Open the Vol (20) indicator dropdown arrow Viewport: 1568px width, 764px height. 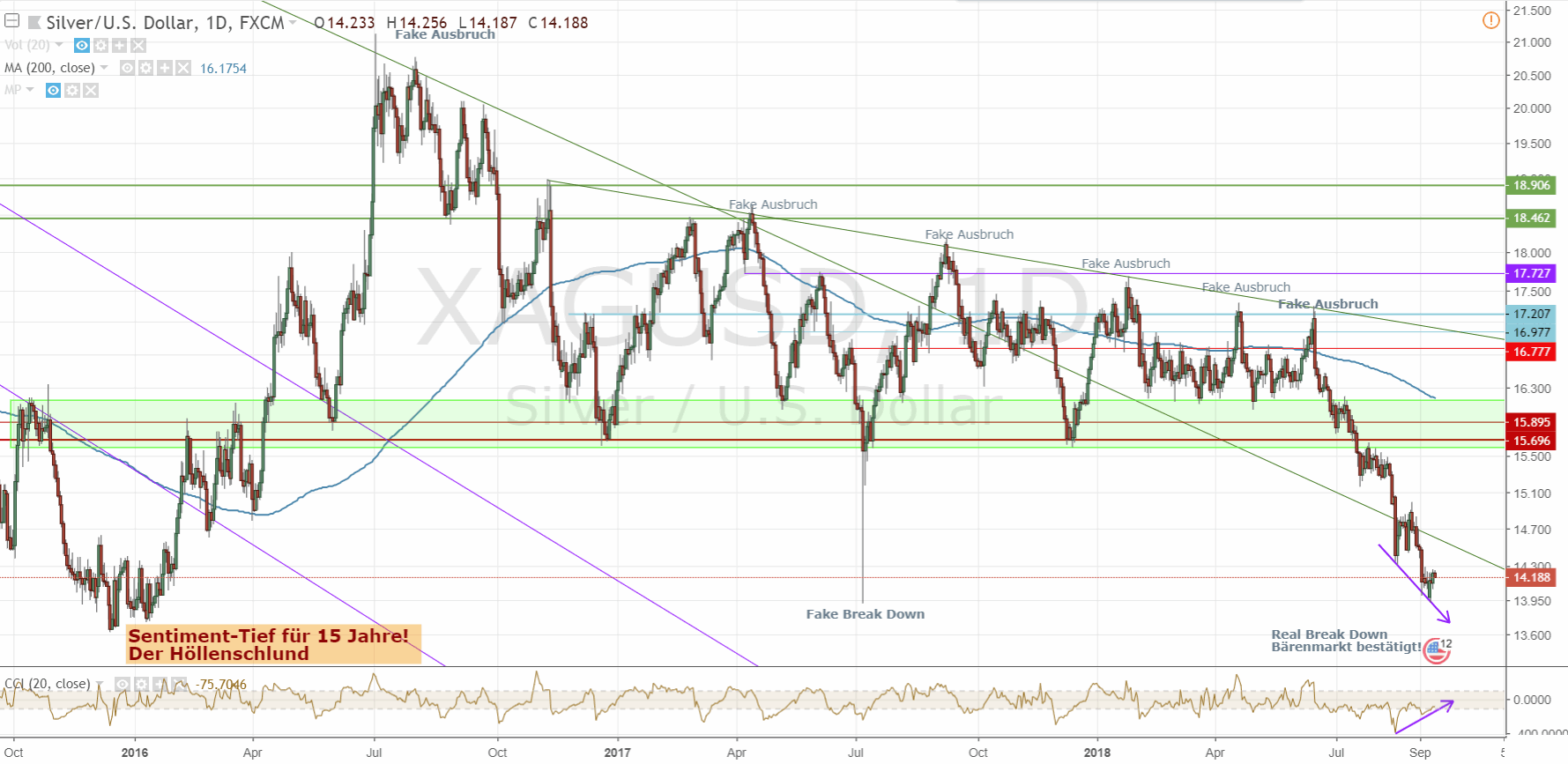(59, 45)
